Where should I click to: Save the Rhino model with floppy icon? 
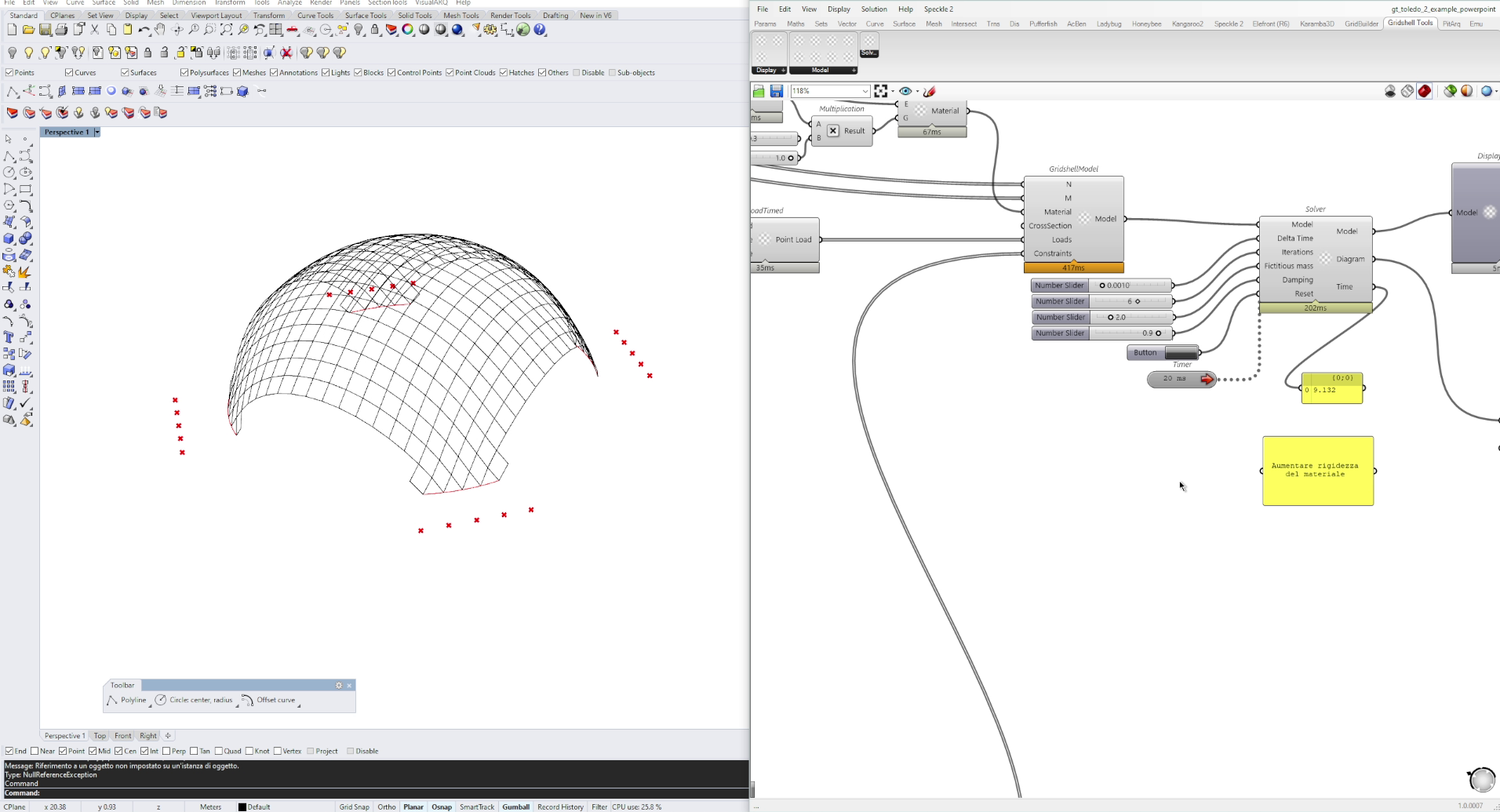pyautogui.click(x=45, y=30)
